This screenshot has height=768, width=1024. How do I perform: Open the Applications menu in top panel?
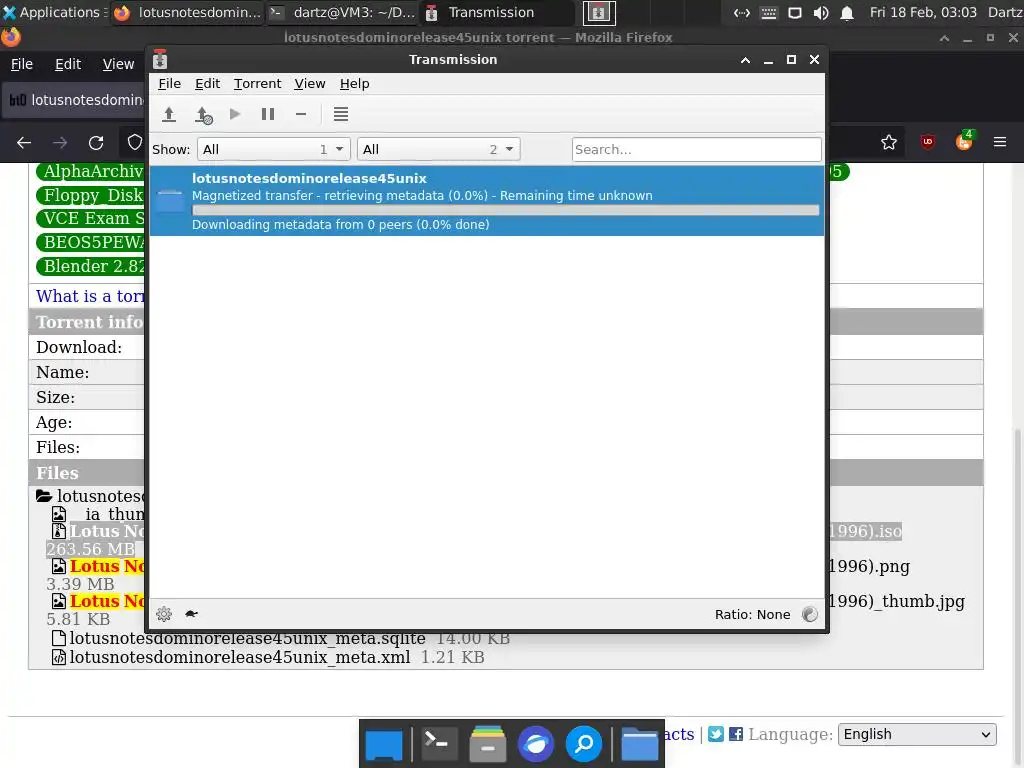tap(55, 12)
